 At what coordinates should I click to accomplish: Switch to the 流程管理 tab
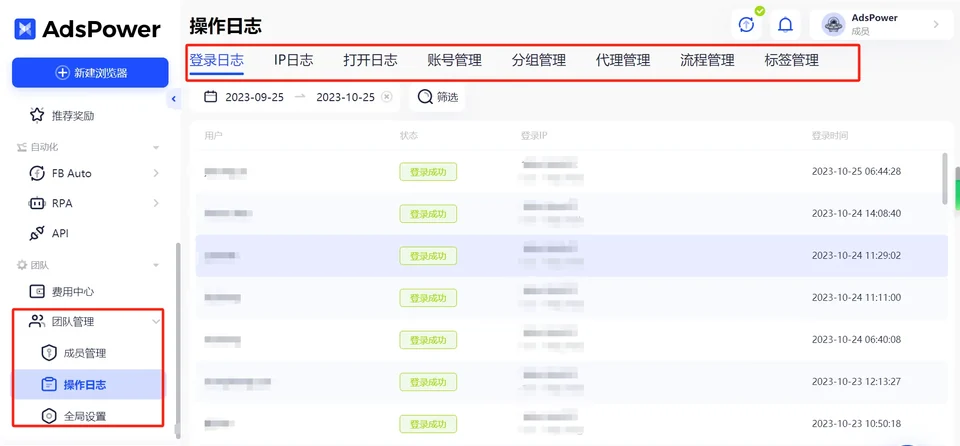(x=707, y=60)
